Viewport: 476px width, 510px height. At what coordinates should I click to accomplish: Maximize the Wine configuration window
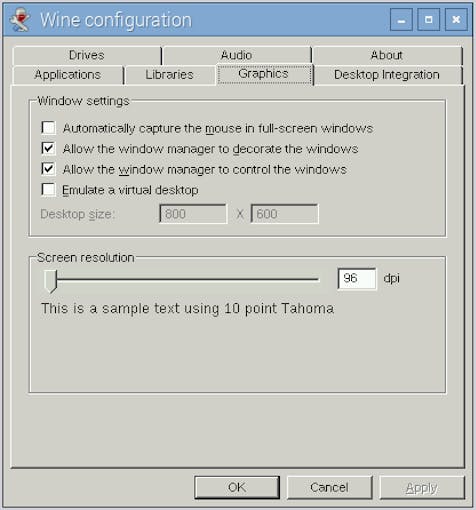[428, 20]
